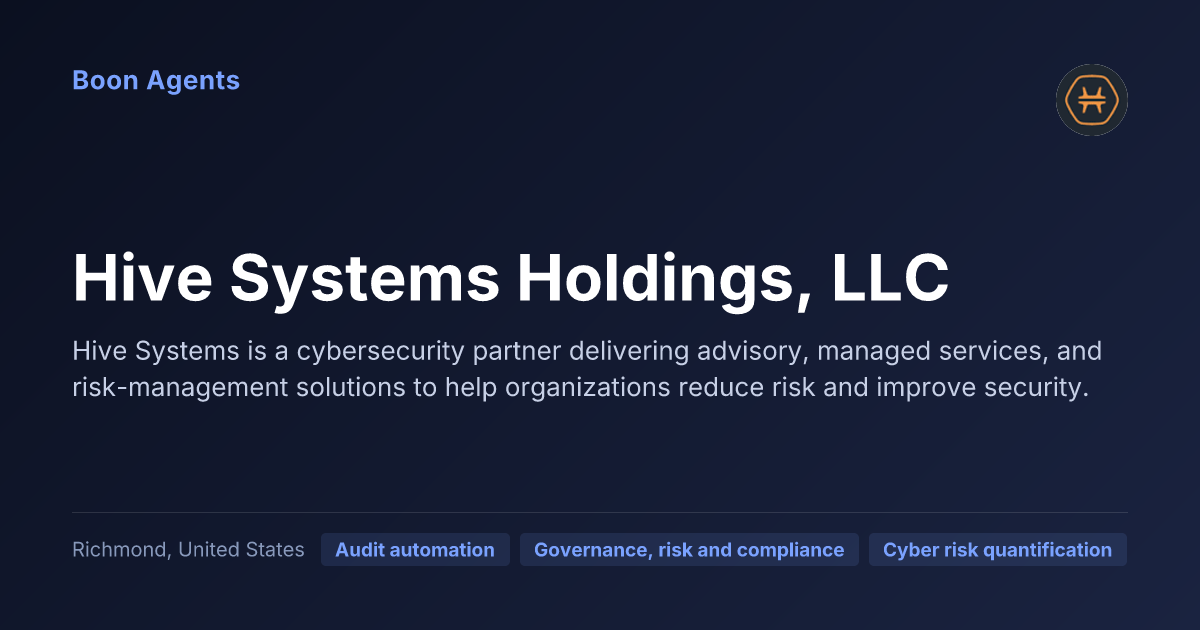1200x630 pixels.
Task: Click the Hive Systems Holdings, LLC title
Action: point(511,278)
